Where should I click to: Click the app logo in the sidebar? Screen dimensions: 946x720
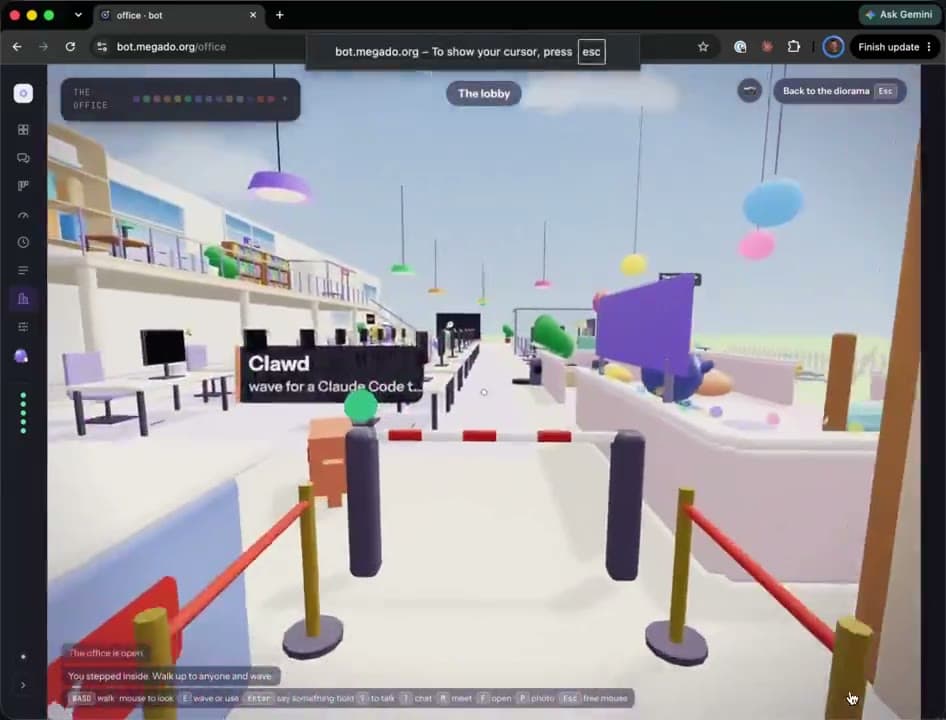pyautogui.click(x=23, y=93)
